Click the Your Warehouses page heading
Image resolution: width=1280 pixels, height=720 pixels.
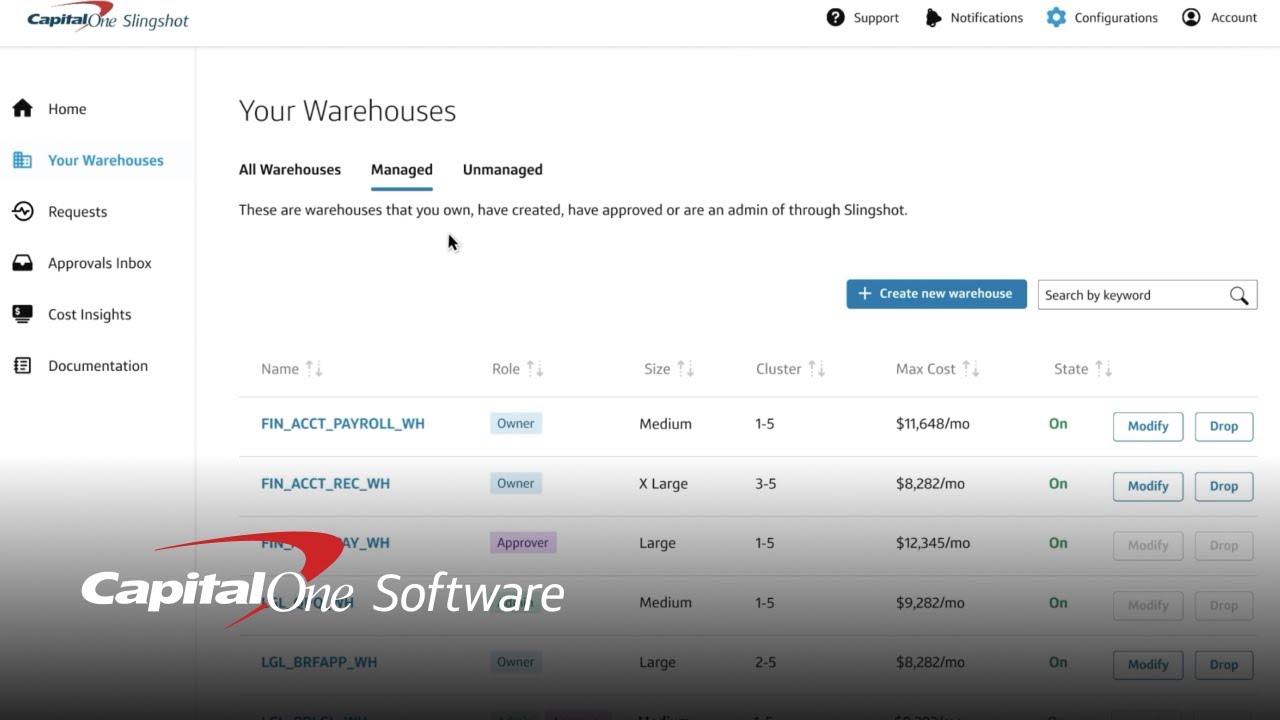tap(347, 111)
